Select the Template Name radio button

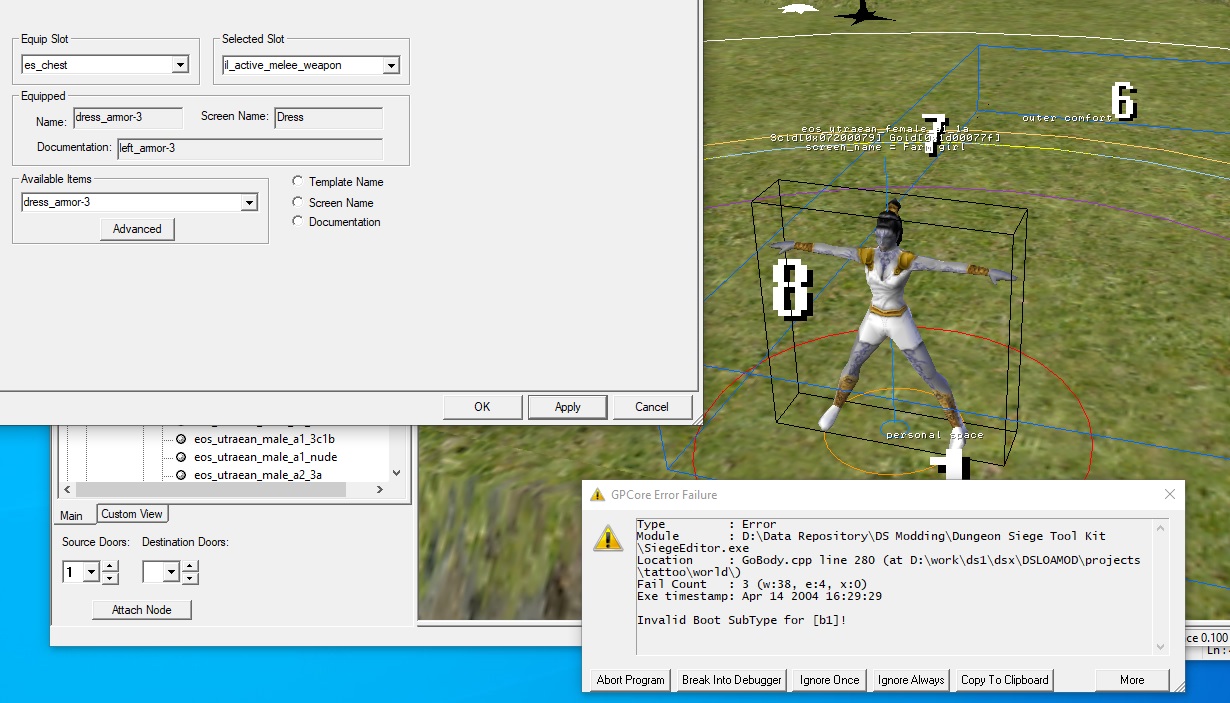298,182
